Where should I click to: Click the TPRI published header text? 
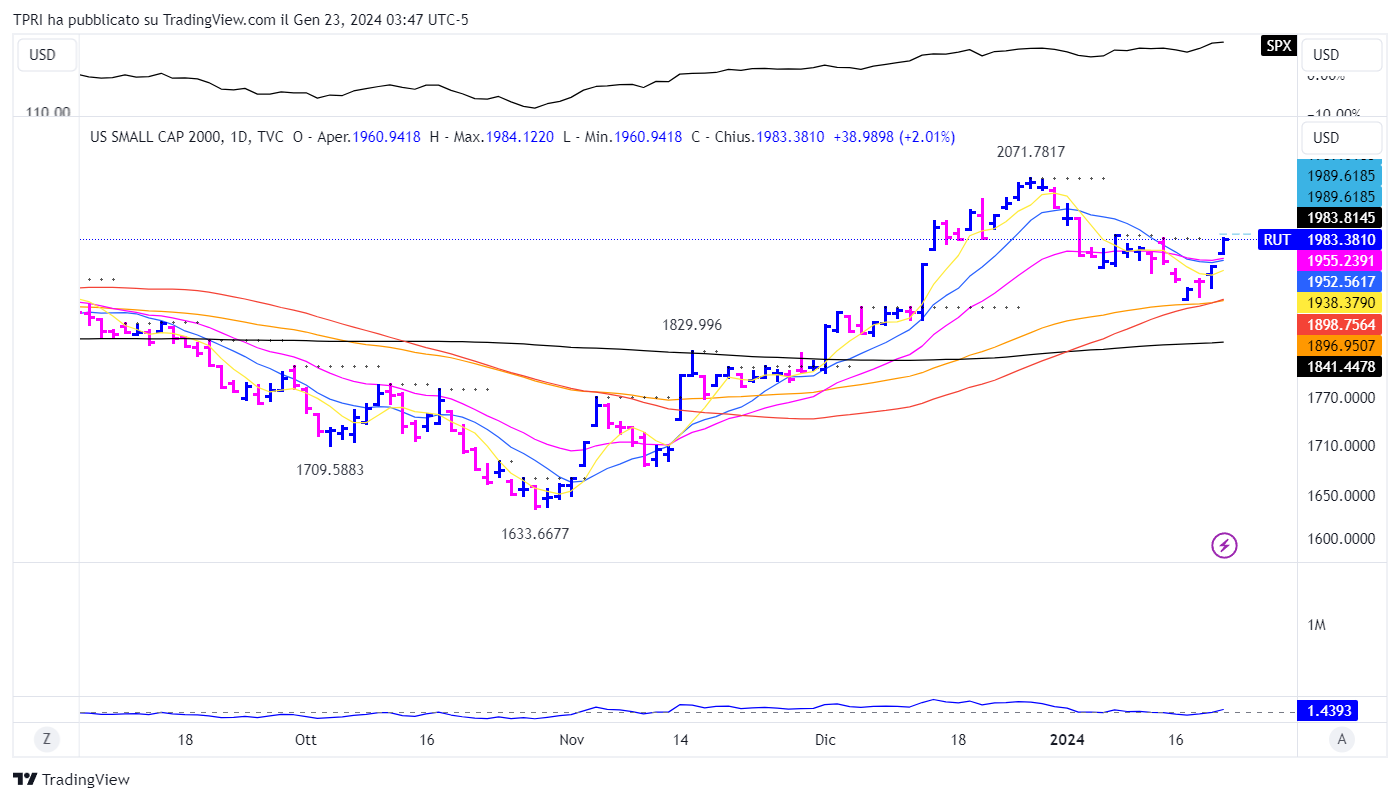pyautogui.click(x=240, y=19)
